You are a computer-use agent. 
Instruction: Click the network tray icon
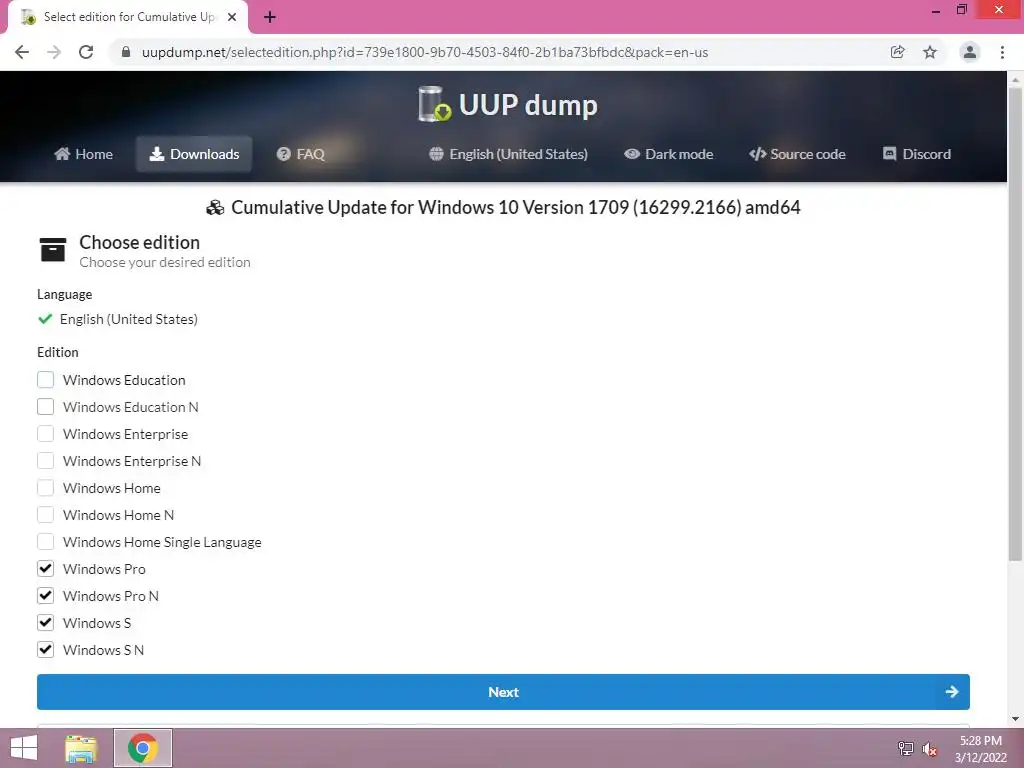[x=905, y=748]
